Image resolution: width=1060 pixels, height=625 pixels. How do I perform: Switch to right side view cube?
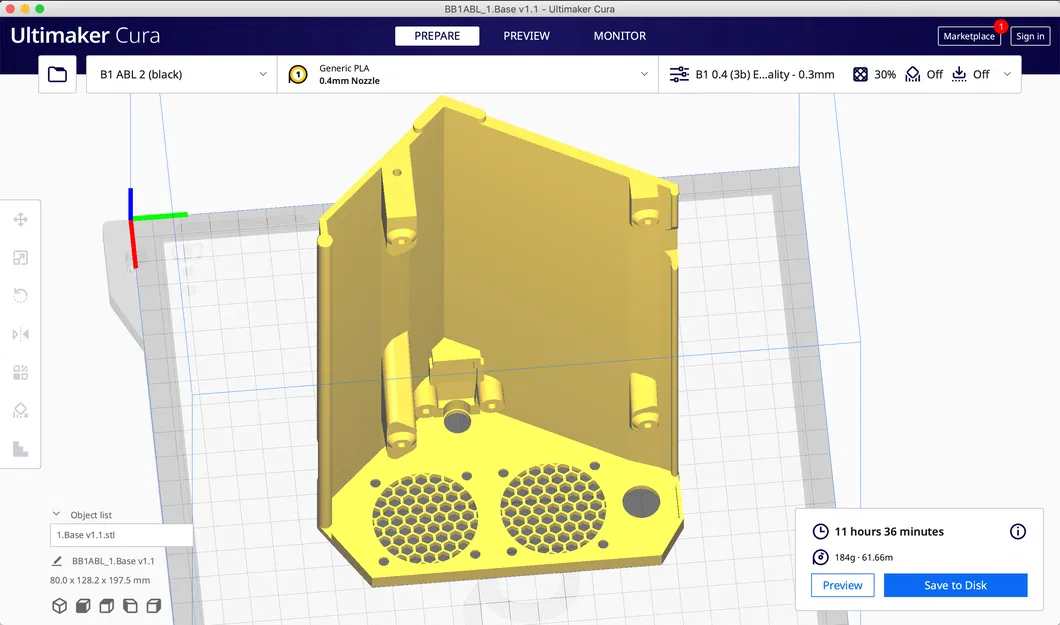pos(154,606)
